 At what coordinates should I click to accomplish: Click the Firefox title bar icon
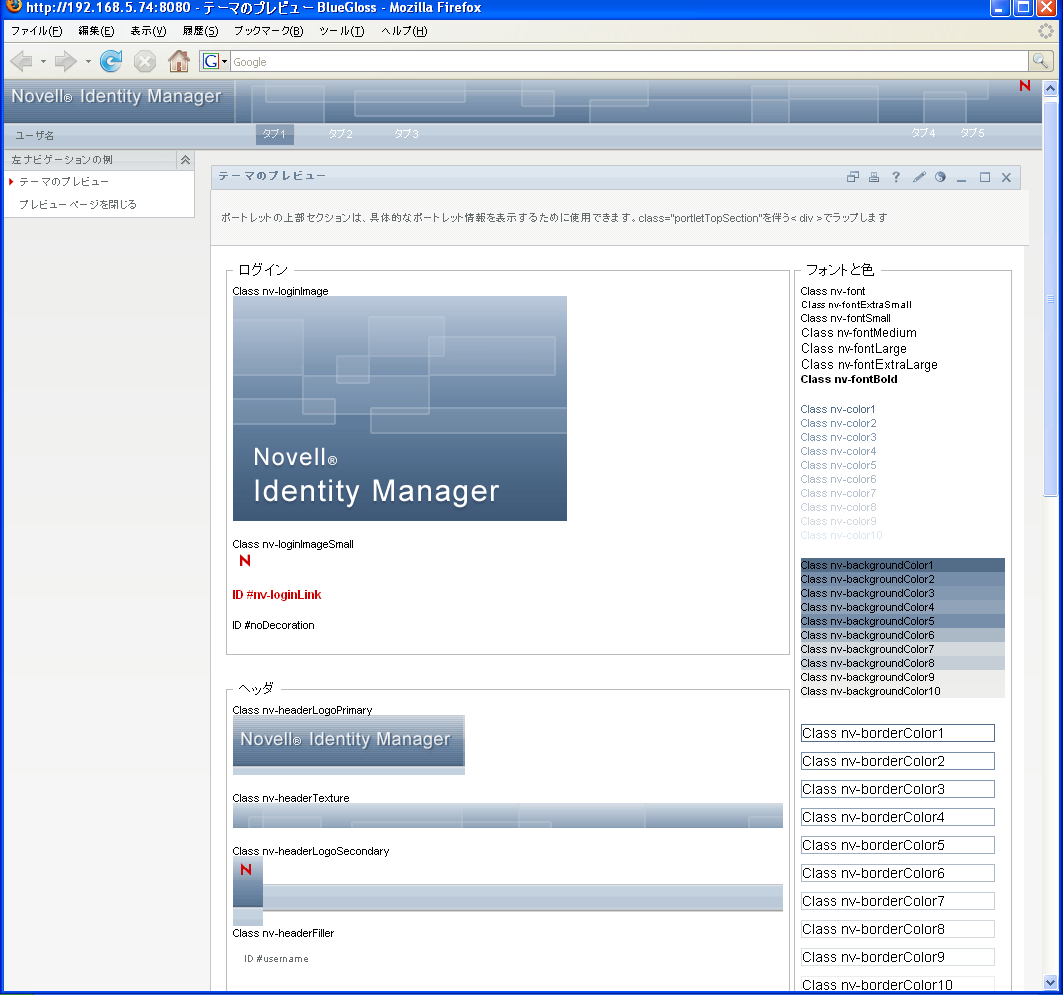[x=13, y=7]
